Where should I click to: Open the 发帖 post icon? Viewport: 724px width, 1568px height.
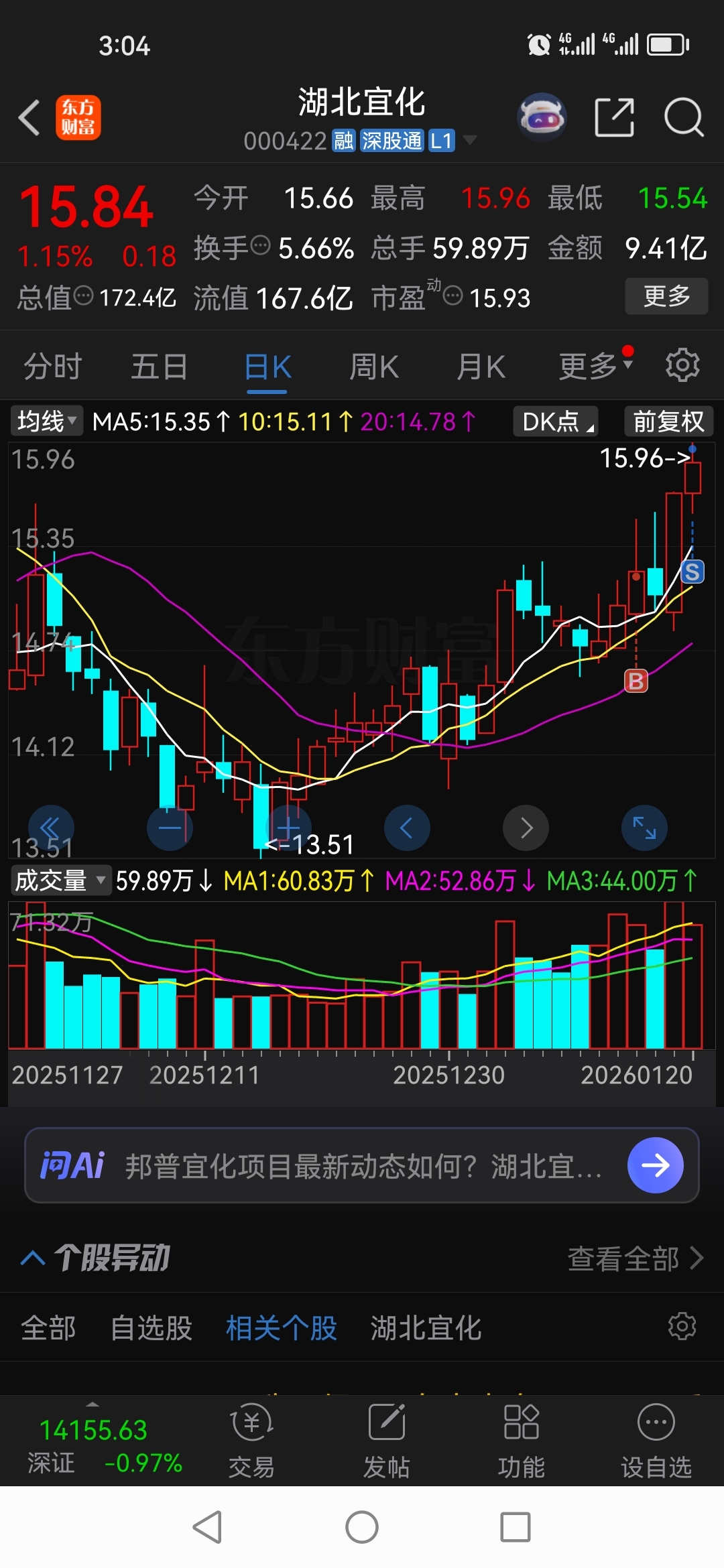pyautogui.click(x=387, y=1440)
